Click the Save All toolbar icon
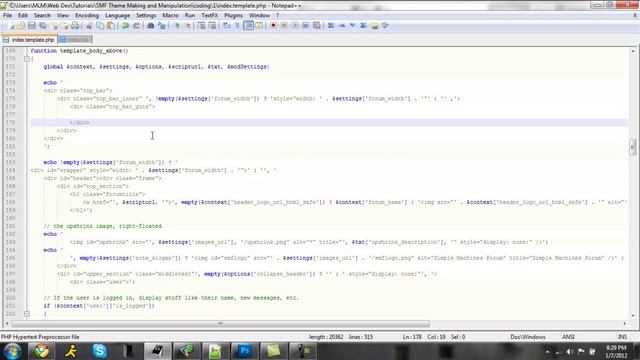 [42, 26]
